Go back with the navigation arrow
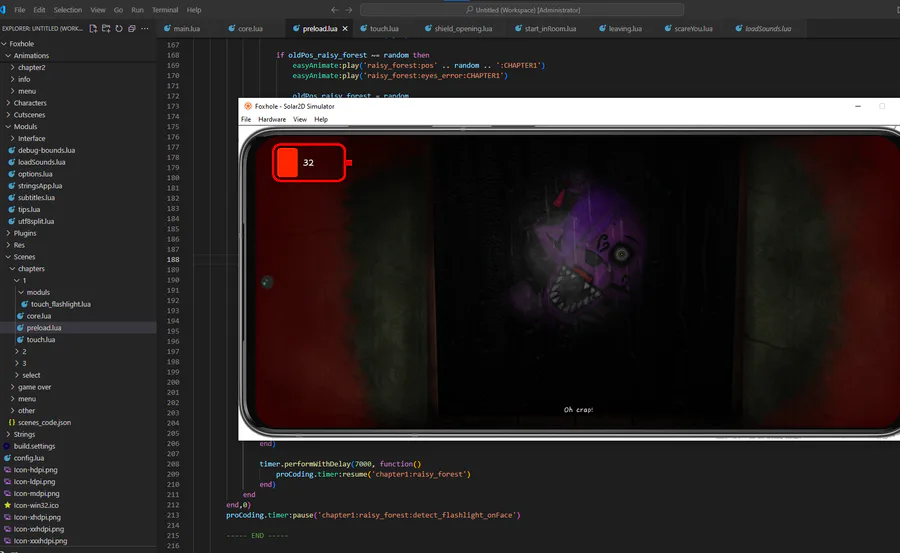Viewport: 900px width, 553px height. (x=335, y=10)
